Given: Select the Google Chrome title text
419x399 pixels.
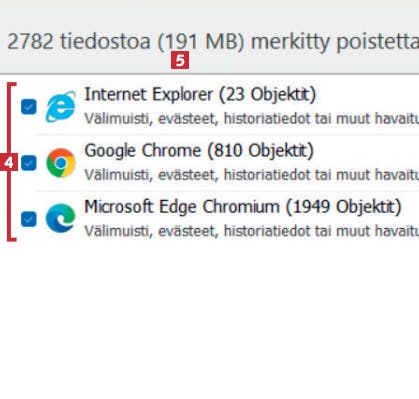Looking at the screenshot, I should (143, 151).
